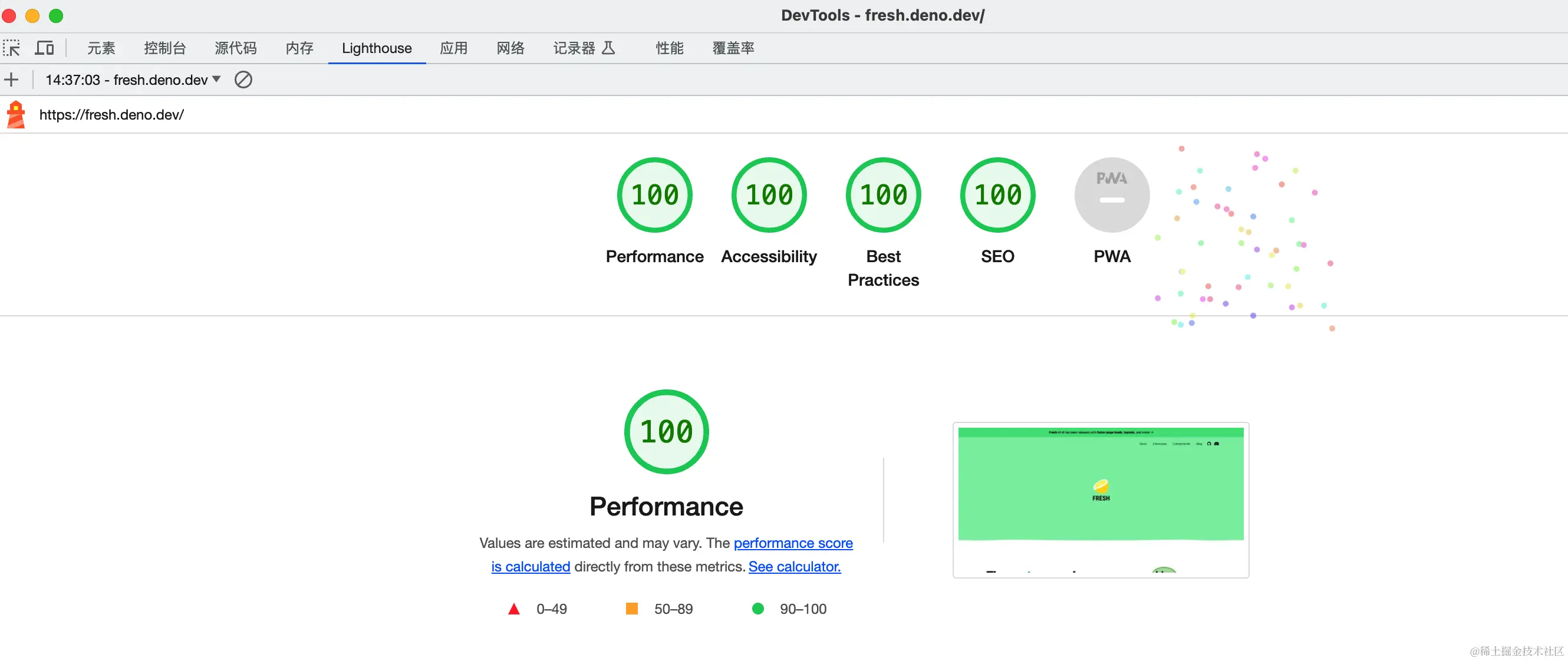Open the 覆盖率 tab
The image size is (1568, 661).
point(733,48)
